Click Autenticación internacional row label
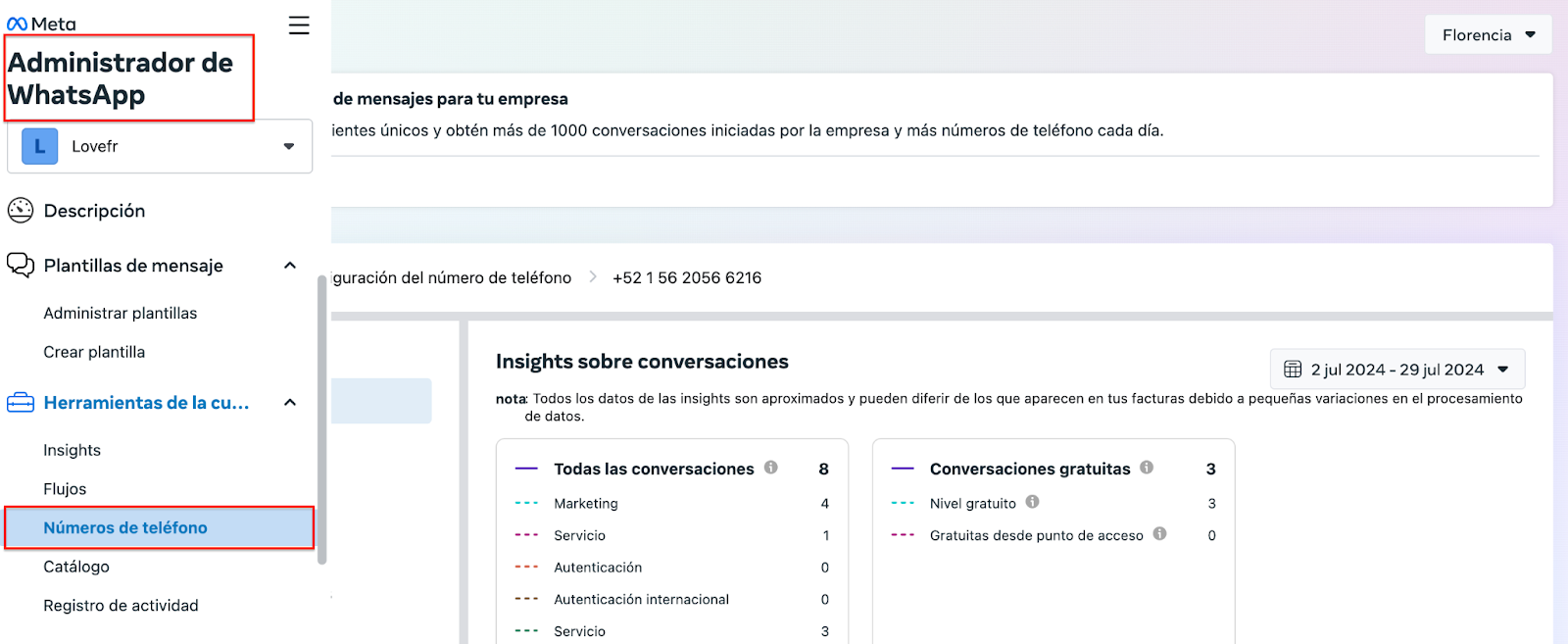 pos(641,599)
